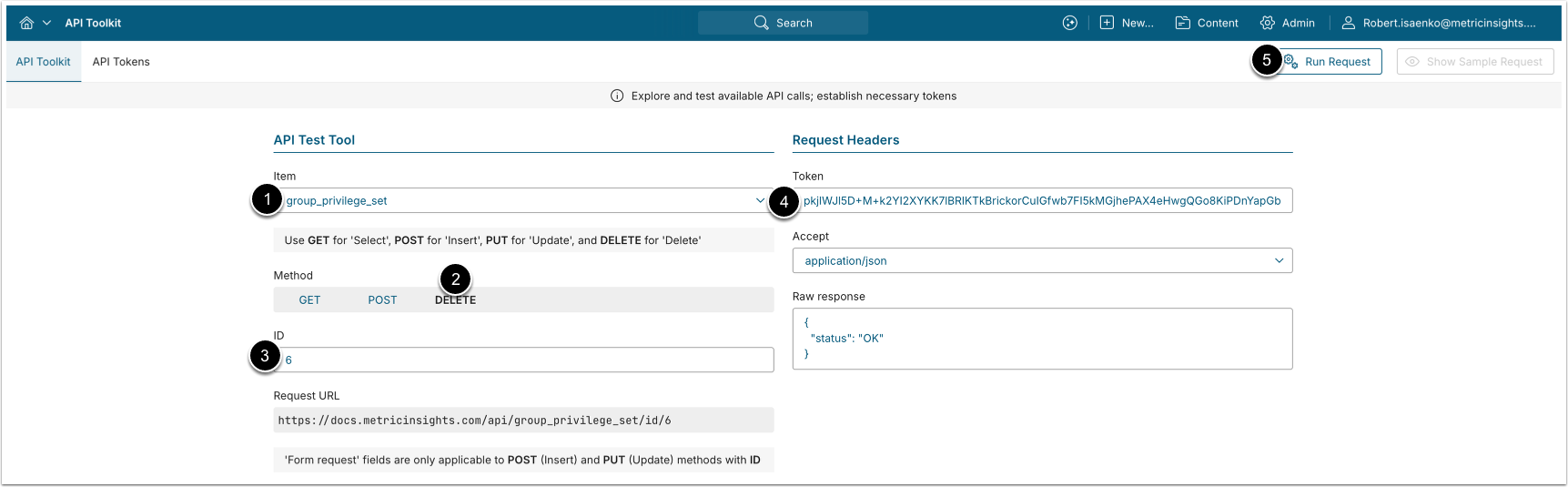Viewport: 1568px width, 487px height.
Task: Switch to the API Tokens tab
Action: coord(121,62)
